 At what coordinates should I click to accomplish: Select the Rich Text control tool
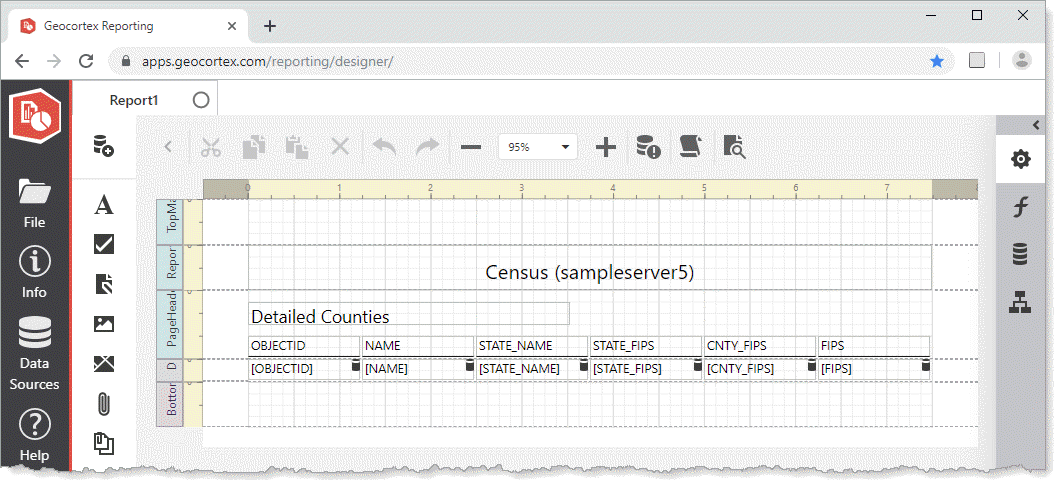pyautogui.click(x=104, y=284)
